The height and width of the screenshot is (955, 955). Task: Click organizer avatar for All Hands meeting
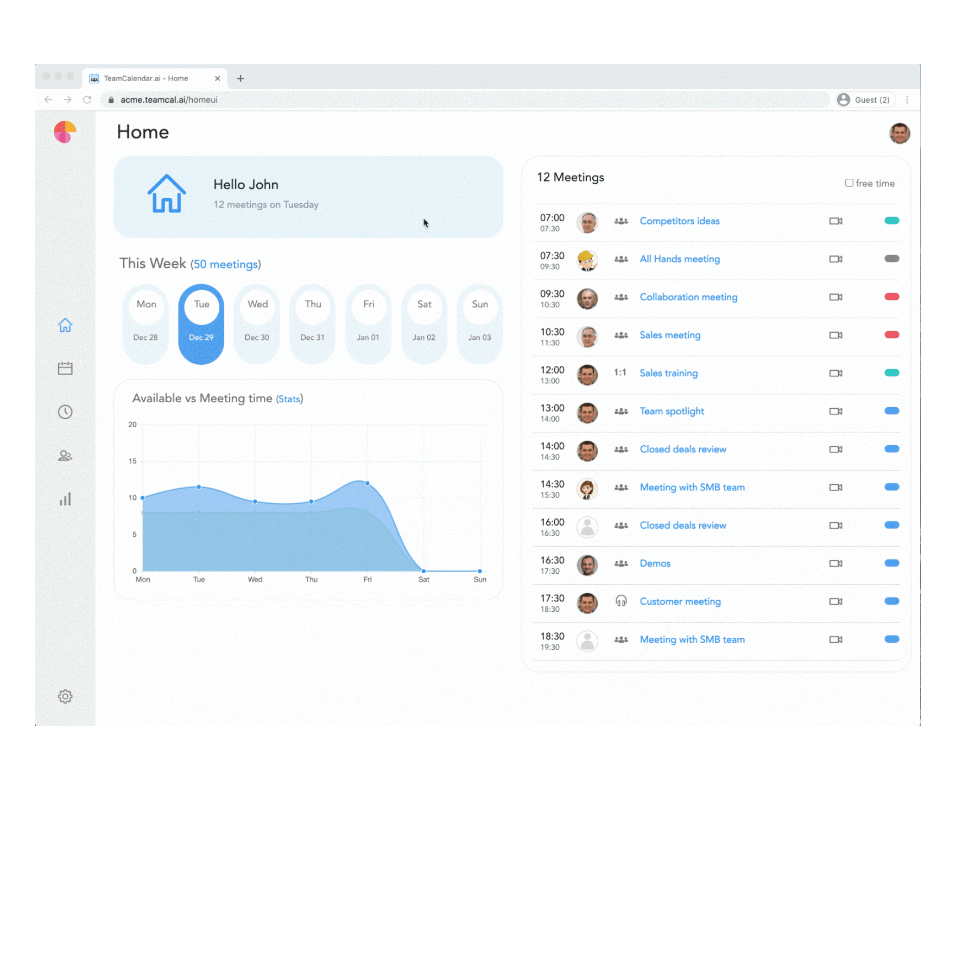pos(587,260)
